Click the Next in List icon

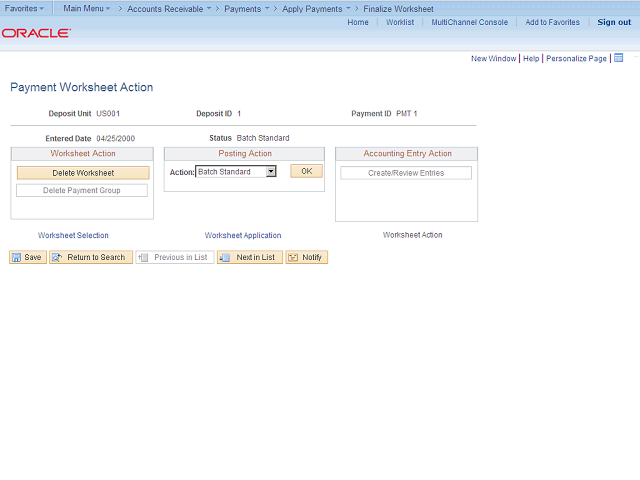225,257
